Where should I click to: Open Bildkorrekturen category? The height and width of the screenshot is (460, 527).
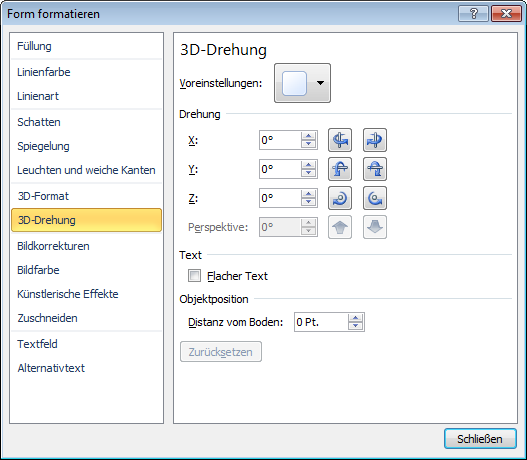pos(86,246)
